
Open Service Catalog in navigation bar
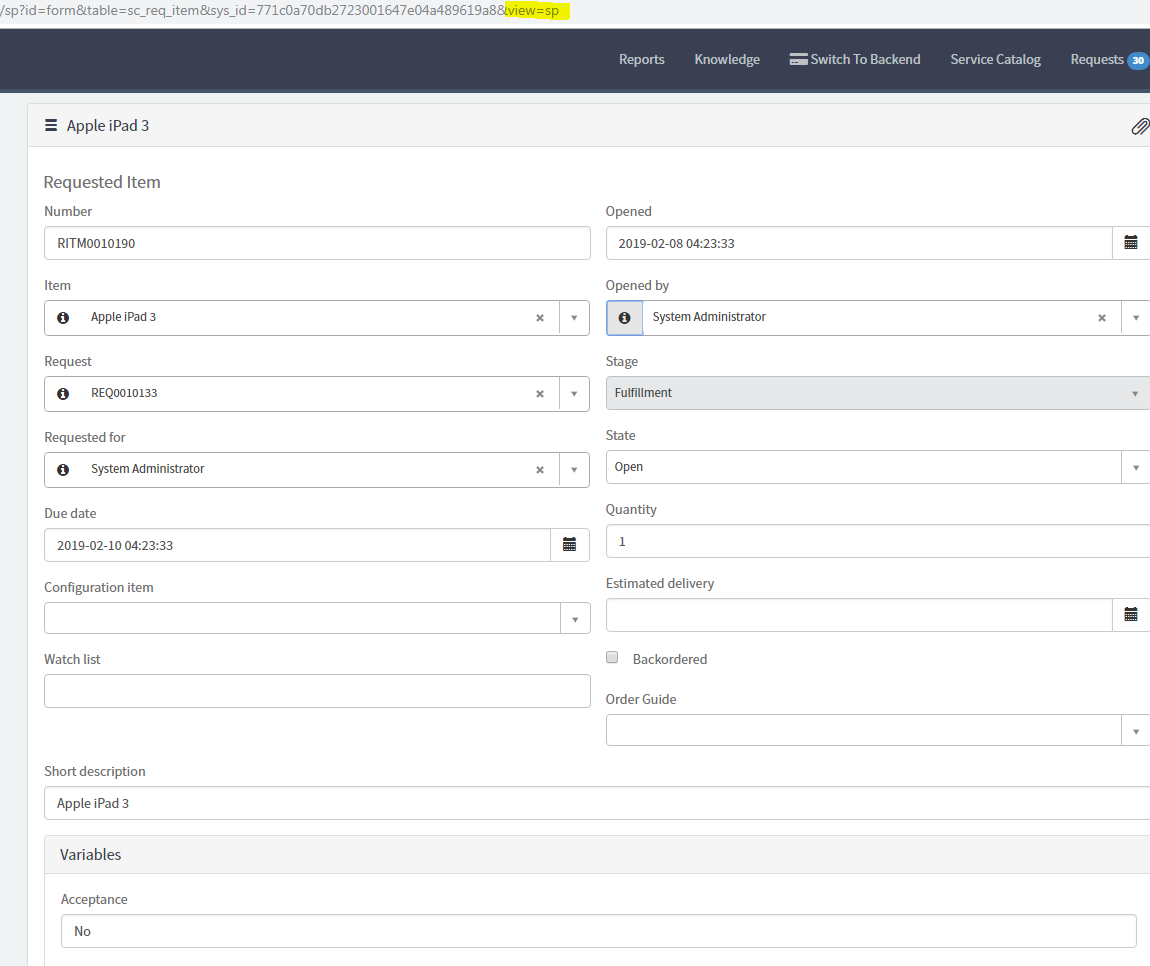tap(995, 59)
